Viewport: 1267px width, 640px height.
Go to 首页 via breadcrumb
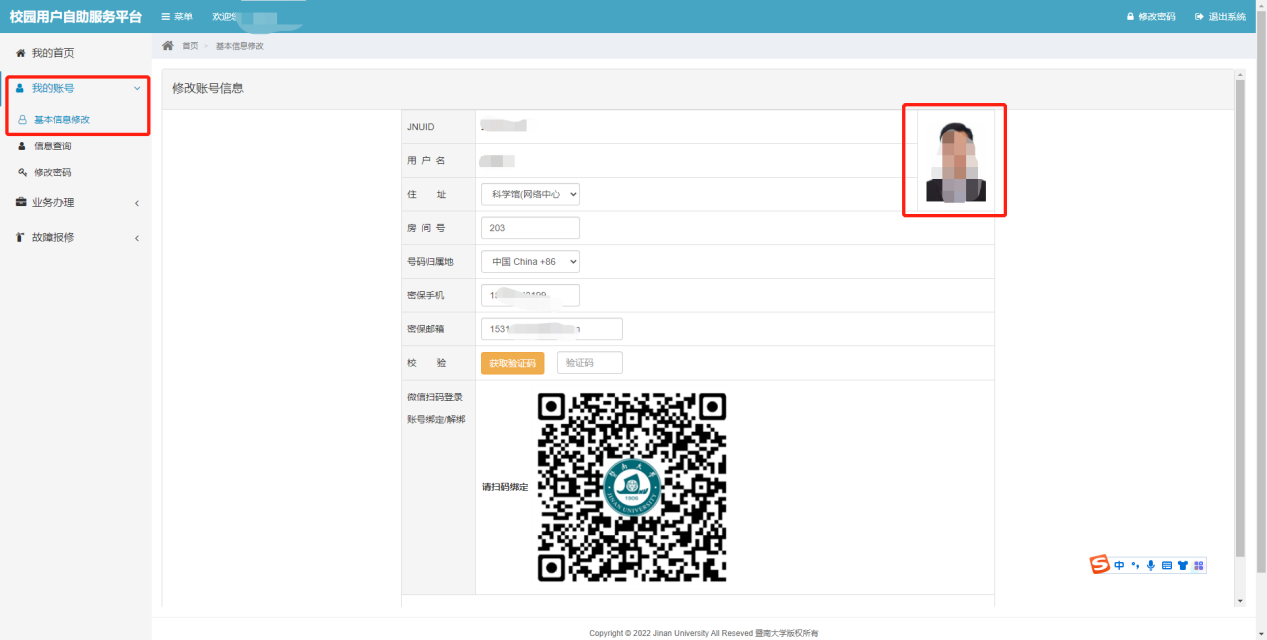pyautogui.click(x=190, y=46)
